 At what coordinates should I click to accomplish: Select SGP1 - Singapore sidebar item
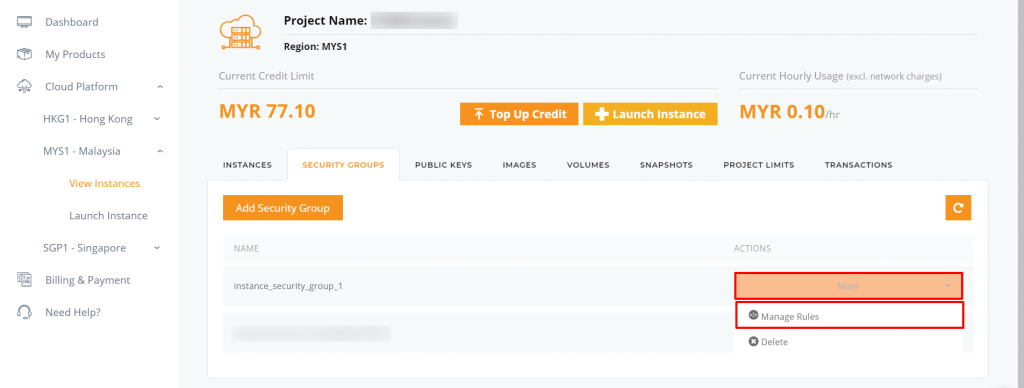click(84, 248)
